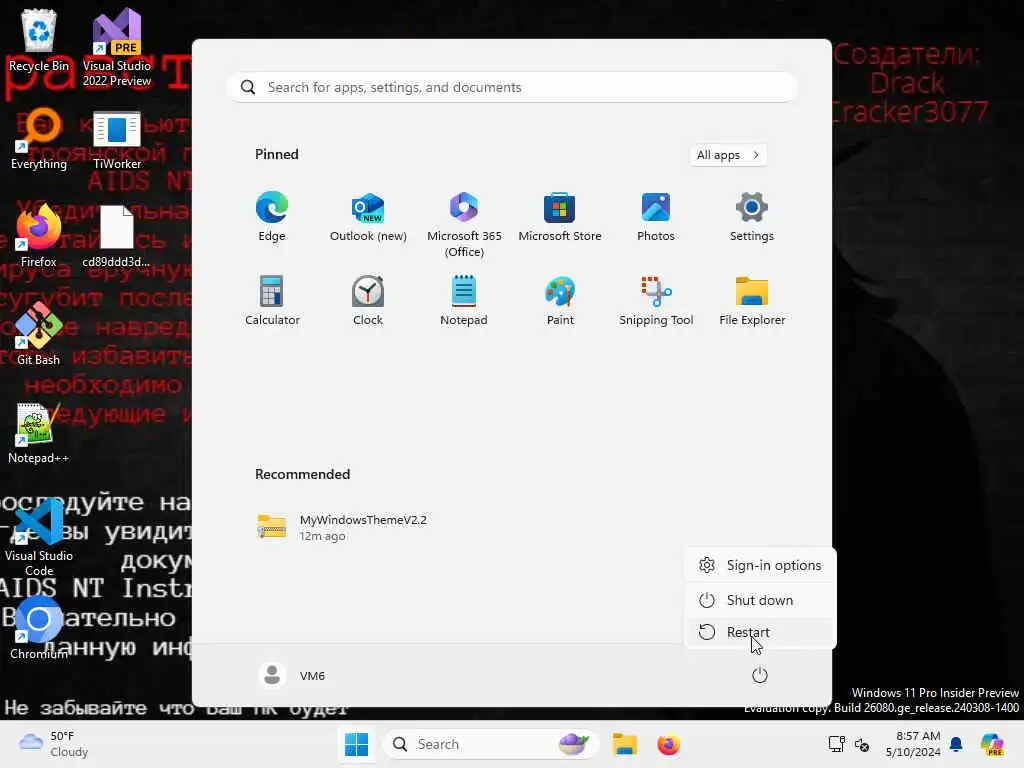Select TiWorker desktop icon
Image resolution: width=1024 pixels, height=768 pixels.
click(x=117, y=139)
